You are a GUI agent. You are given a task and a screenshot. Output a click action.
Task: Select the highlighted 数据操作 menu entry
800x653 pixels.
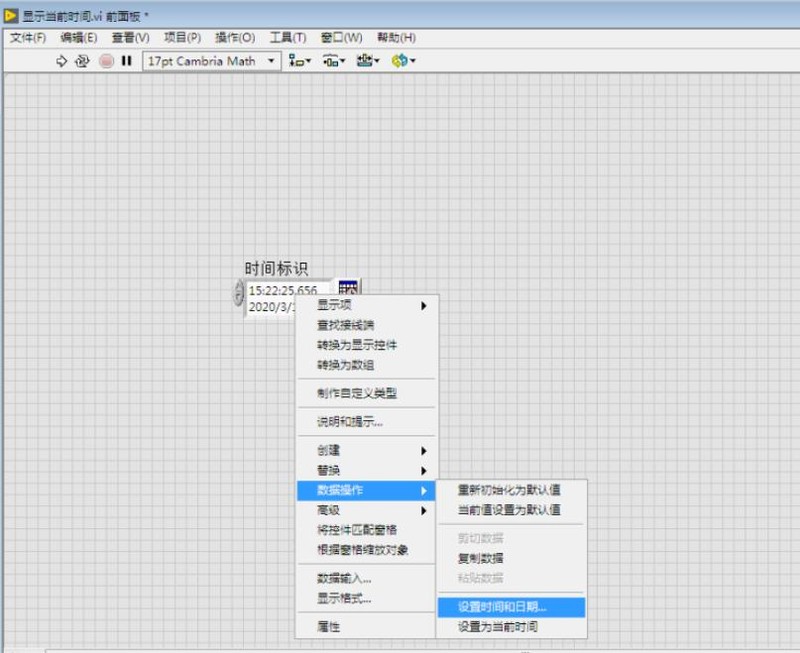366,490
